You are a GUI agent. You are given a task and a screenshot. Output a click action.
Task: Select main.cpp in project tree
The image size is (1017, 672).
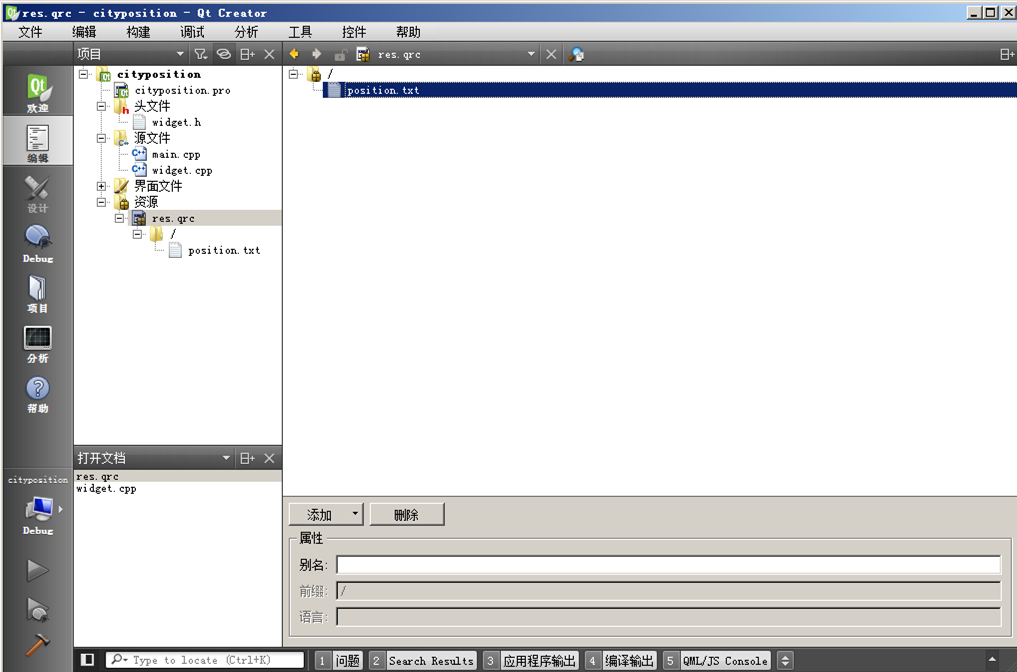[x=175, y=154]
